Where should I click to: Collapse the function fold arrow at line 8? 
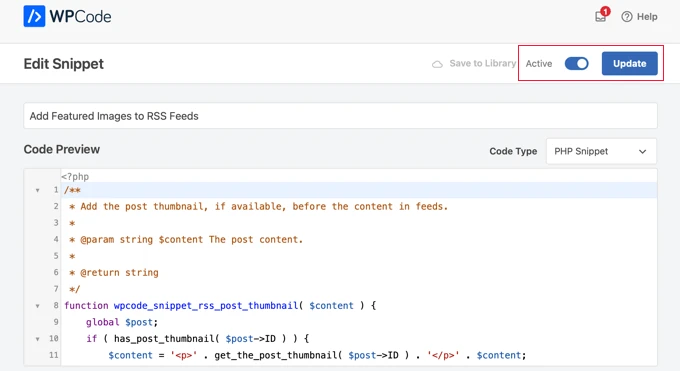coord(38,306)
